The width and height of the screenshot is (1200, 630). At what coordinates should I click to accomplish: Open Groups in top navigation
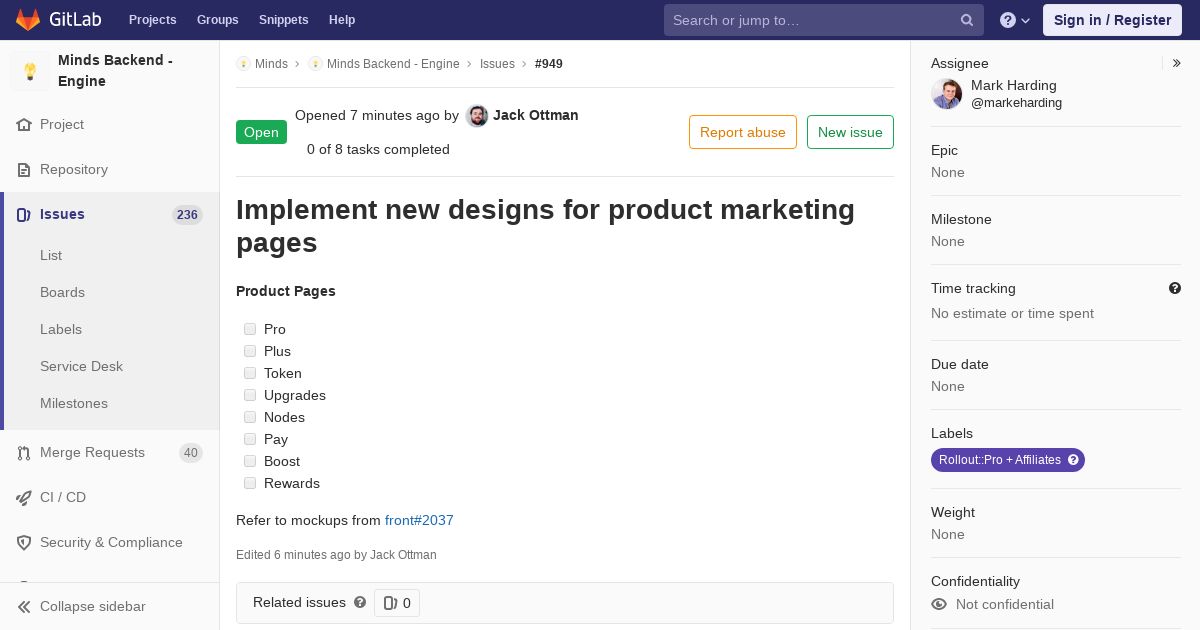[x=217, y=20]
